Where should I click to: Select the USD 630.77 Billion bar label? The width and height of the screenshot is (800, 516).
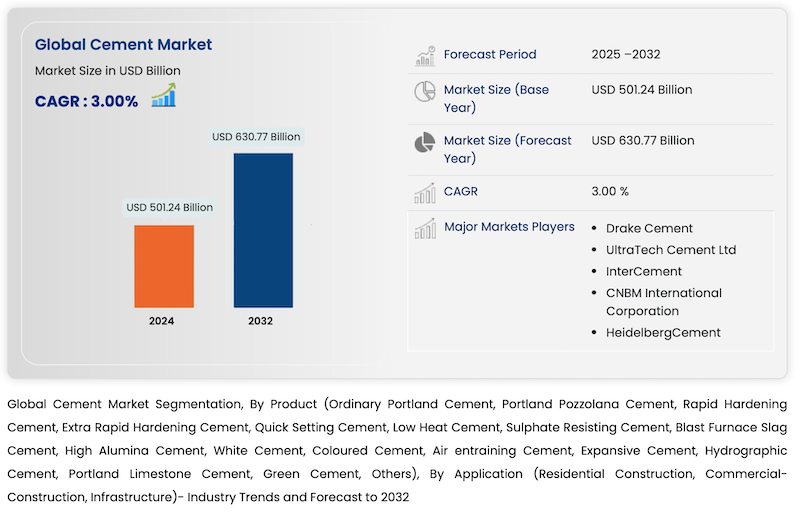pos(256,136)
